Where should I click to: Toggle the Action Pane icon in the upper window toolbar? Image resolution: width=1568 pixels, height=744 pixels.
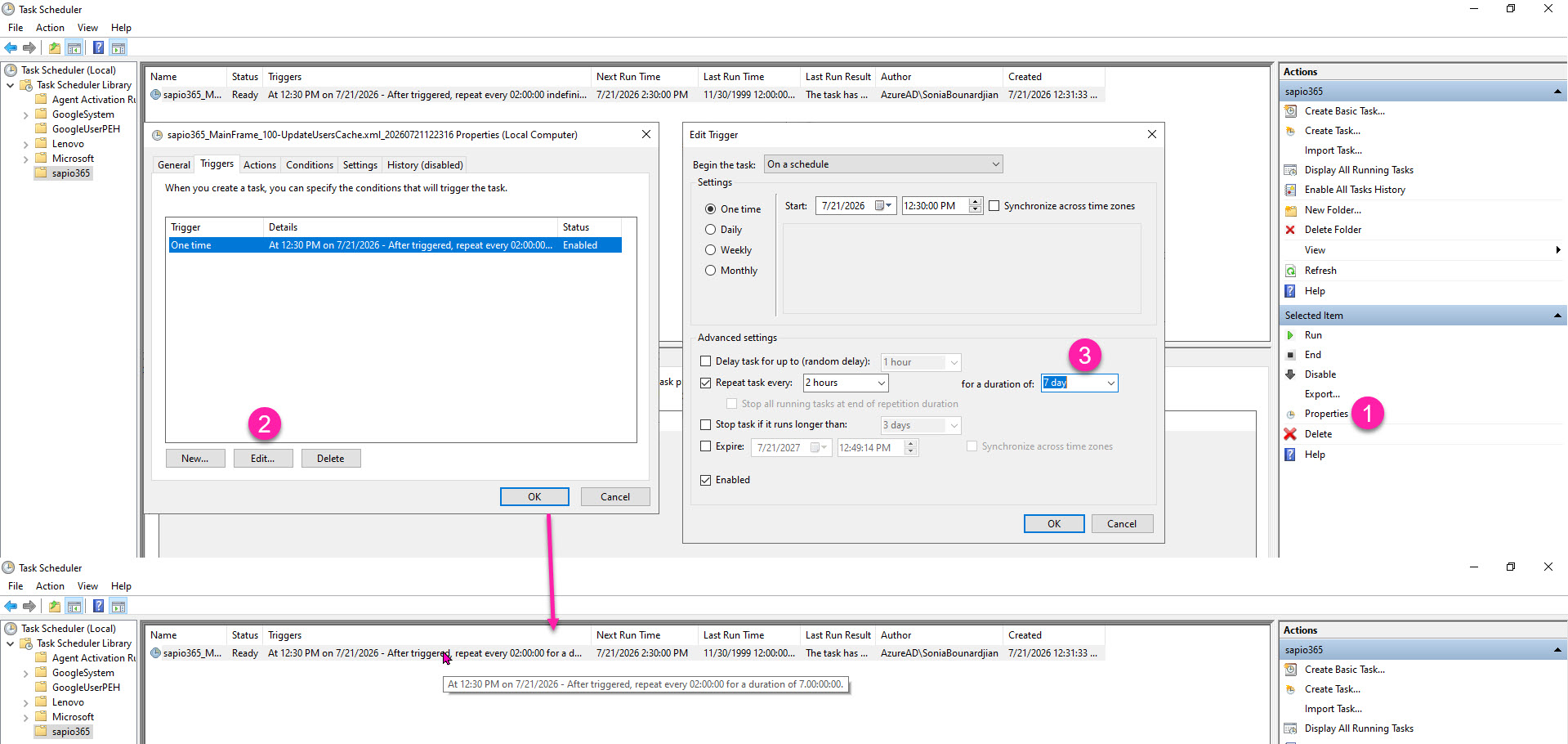click(118, 47)
